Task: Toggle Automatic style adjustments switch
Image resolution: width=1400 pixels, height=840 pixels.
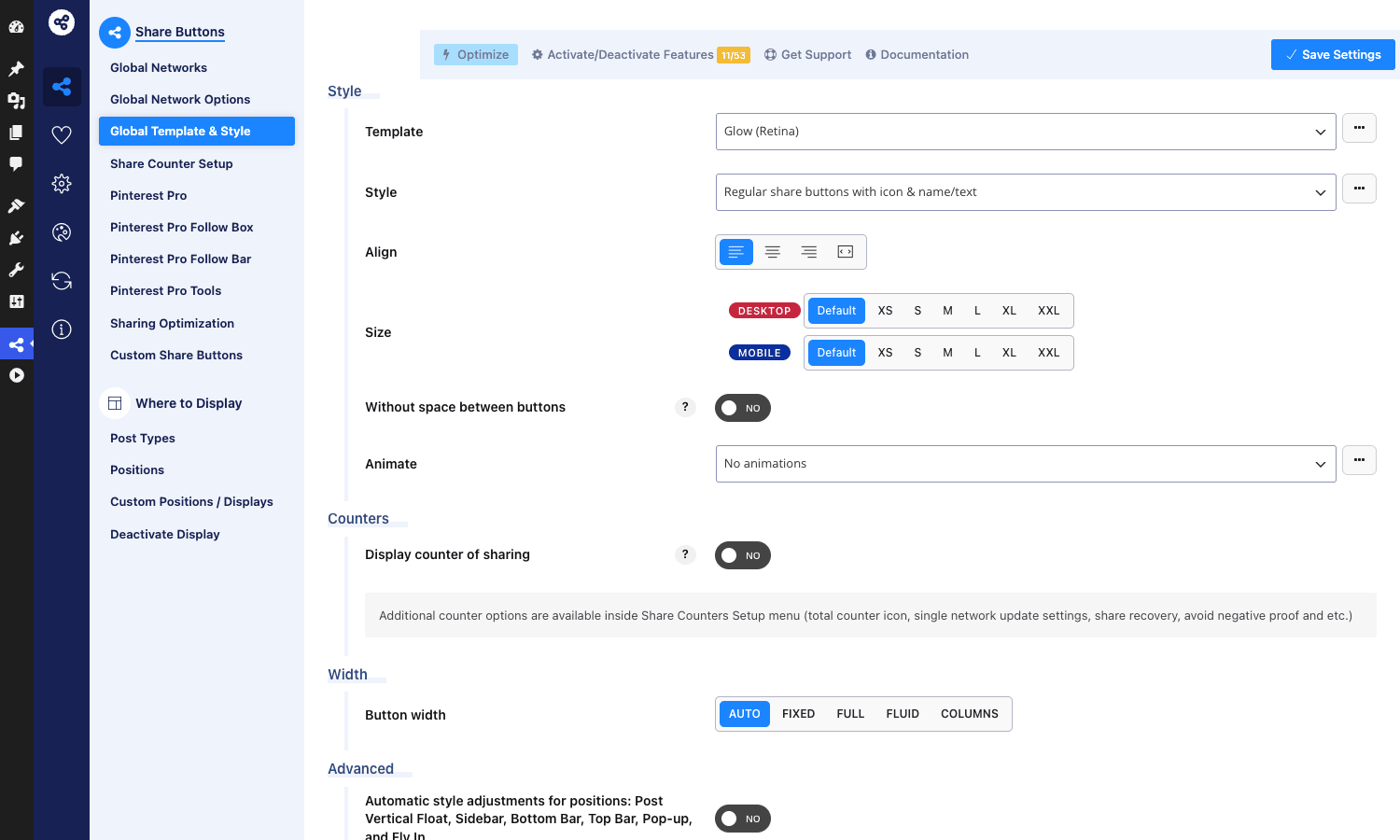Action: (x=743, y=819)
